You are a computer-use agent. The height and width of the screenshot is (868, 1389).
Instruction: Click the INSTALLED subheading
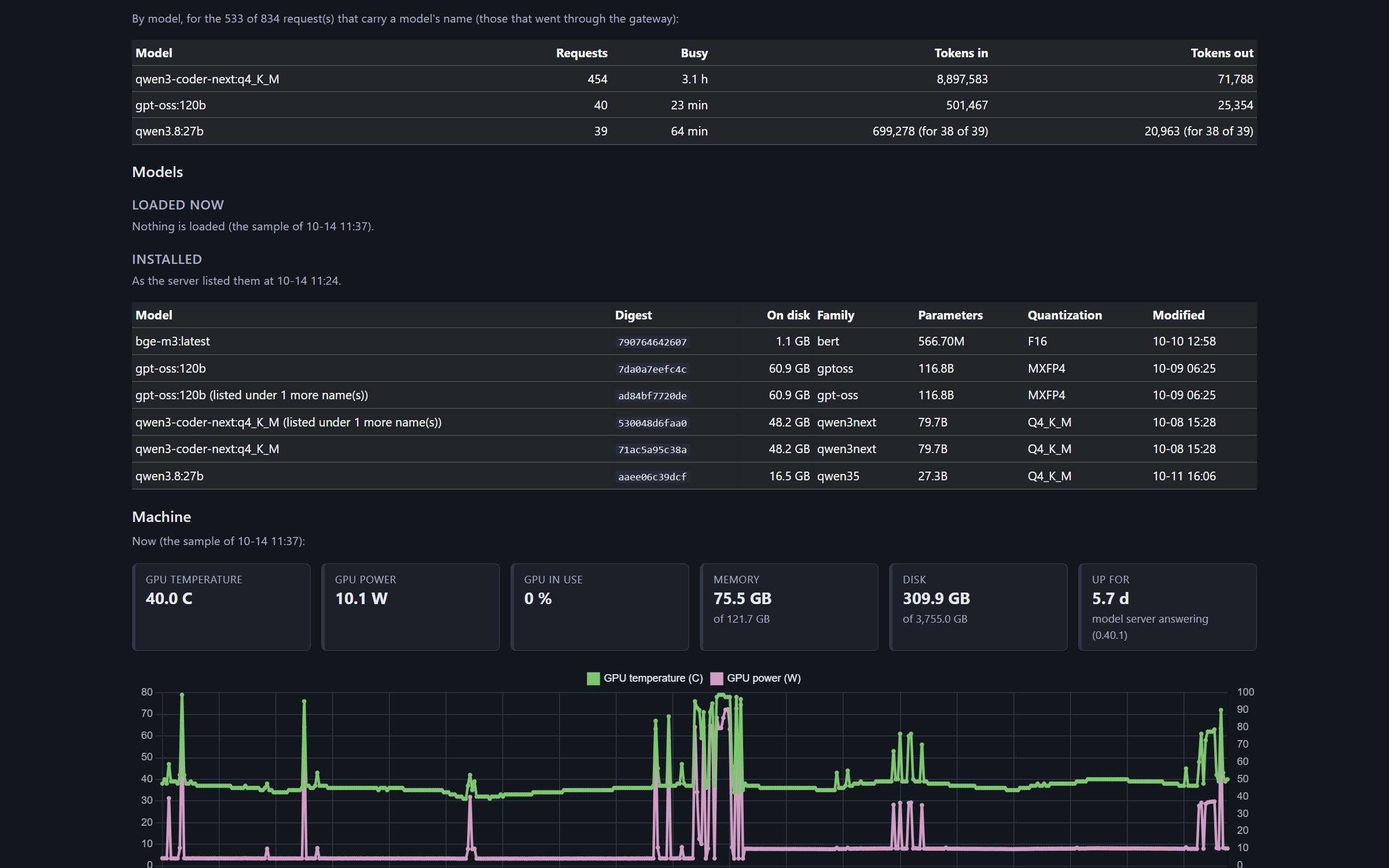pos(167,259)
